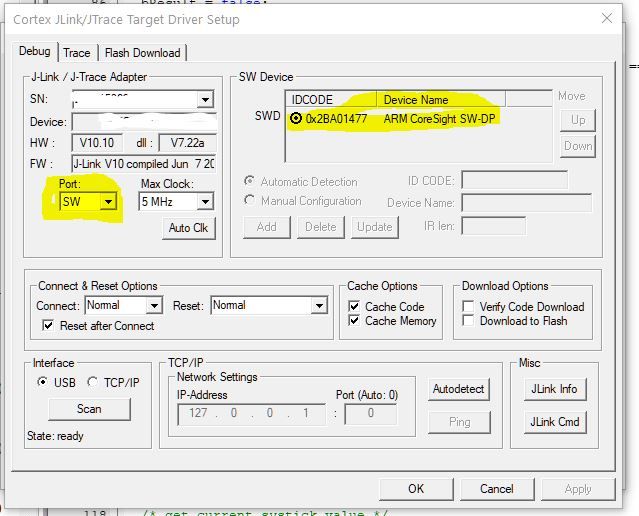Confirm with the OK button
Screen dimensions: 639x516
point(416,489)
